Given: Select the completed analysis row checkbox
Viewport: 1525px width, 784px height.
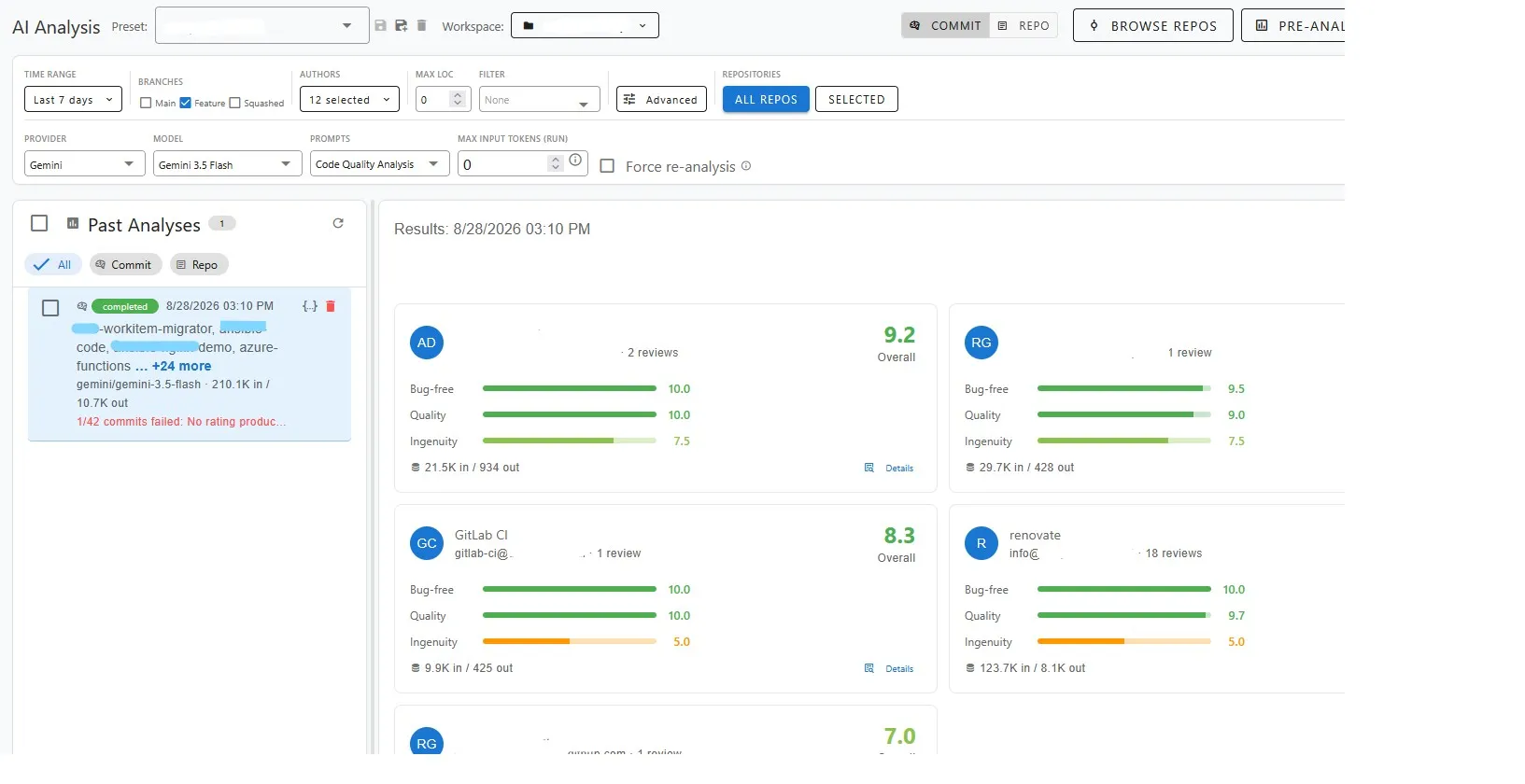Looking at the screenshot, I should pyautogui.click(x=50, y=308).
